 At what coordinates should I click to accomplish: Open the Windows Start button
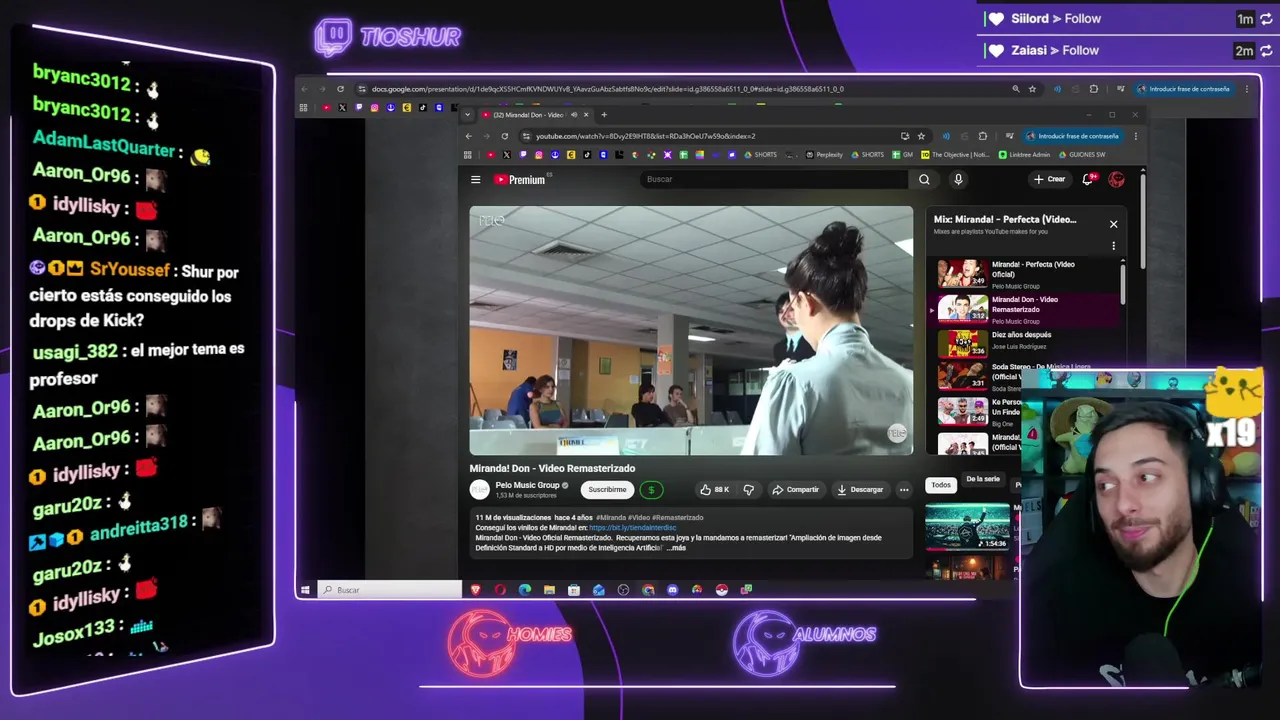coord(305,590)
